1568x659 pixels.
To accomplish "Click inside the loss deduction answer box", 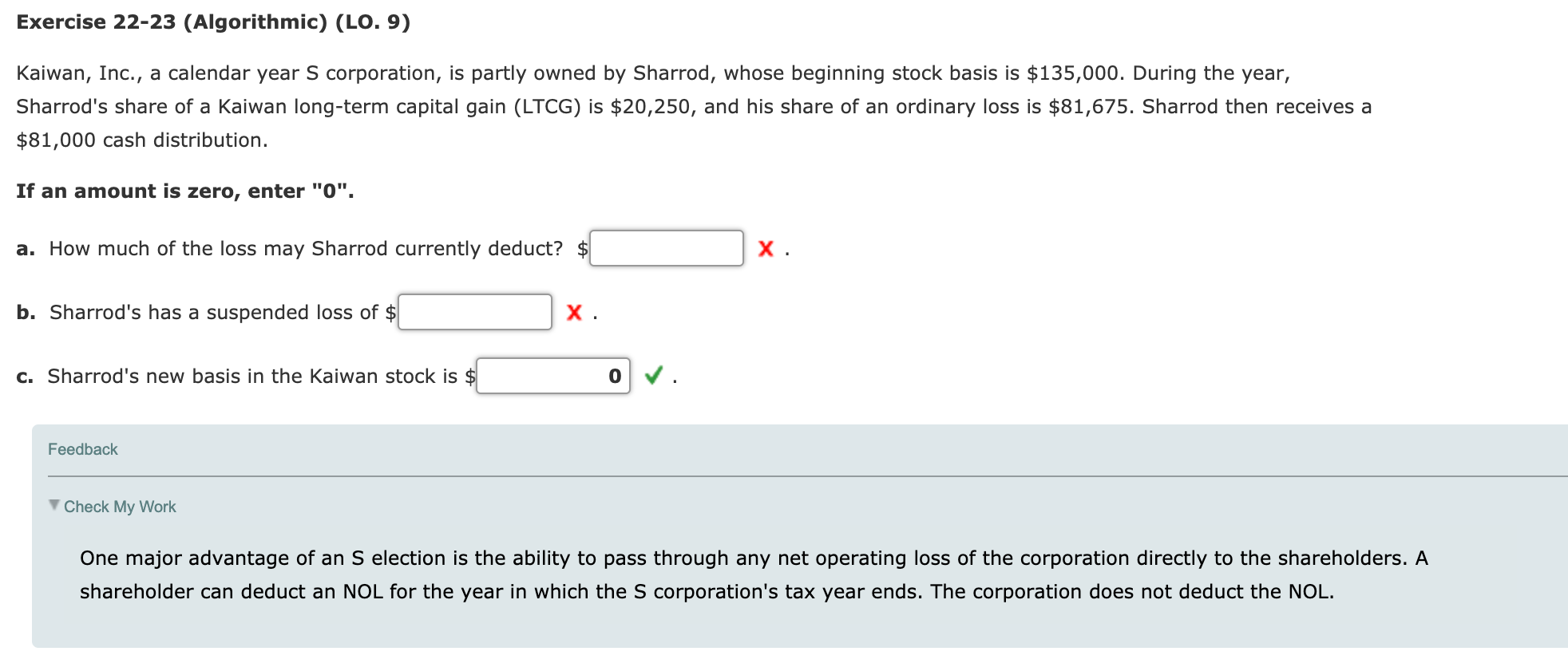I will 667,247.
